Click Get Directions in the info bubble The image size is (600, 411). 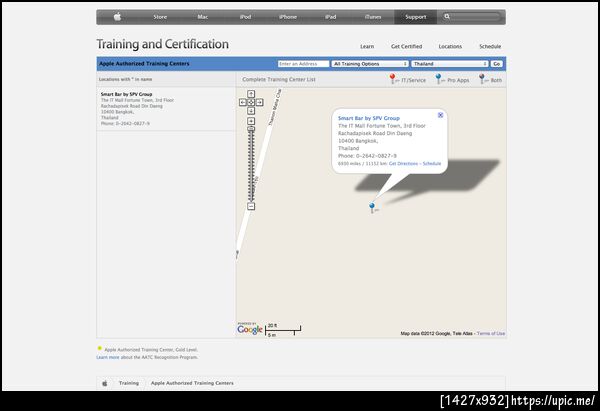403,163
